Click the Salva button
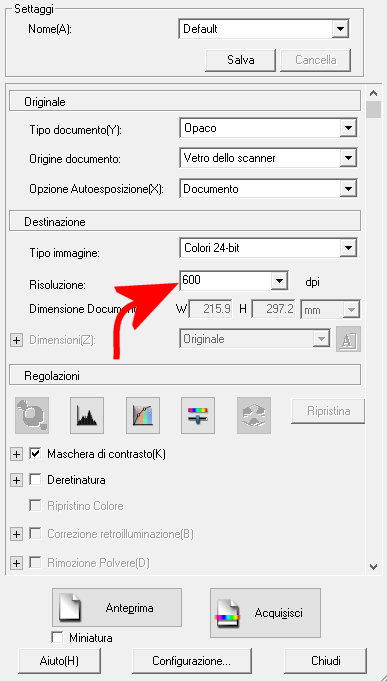 pyautogui.click(x=240, y=60)
